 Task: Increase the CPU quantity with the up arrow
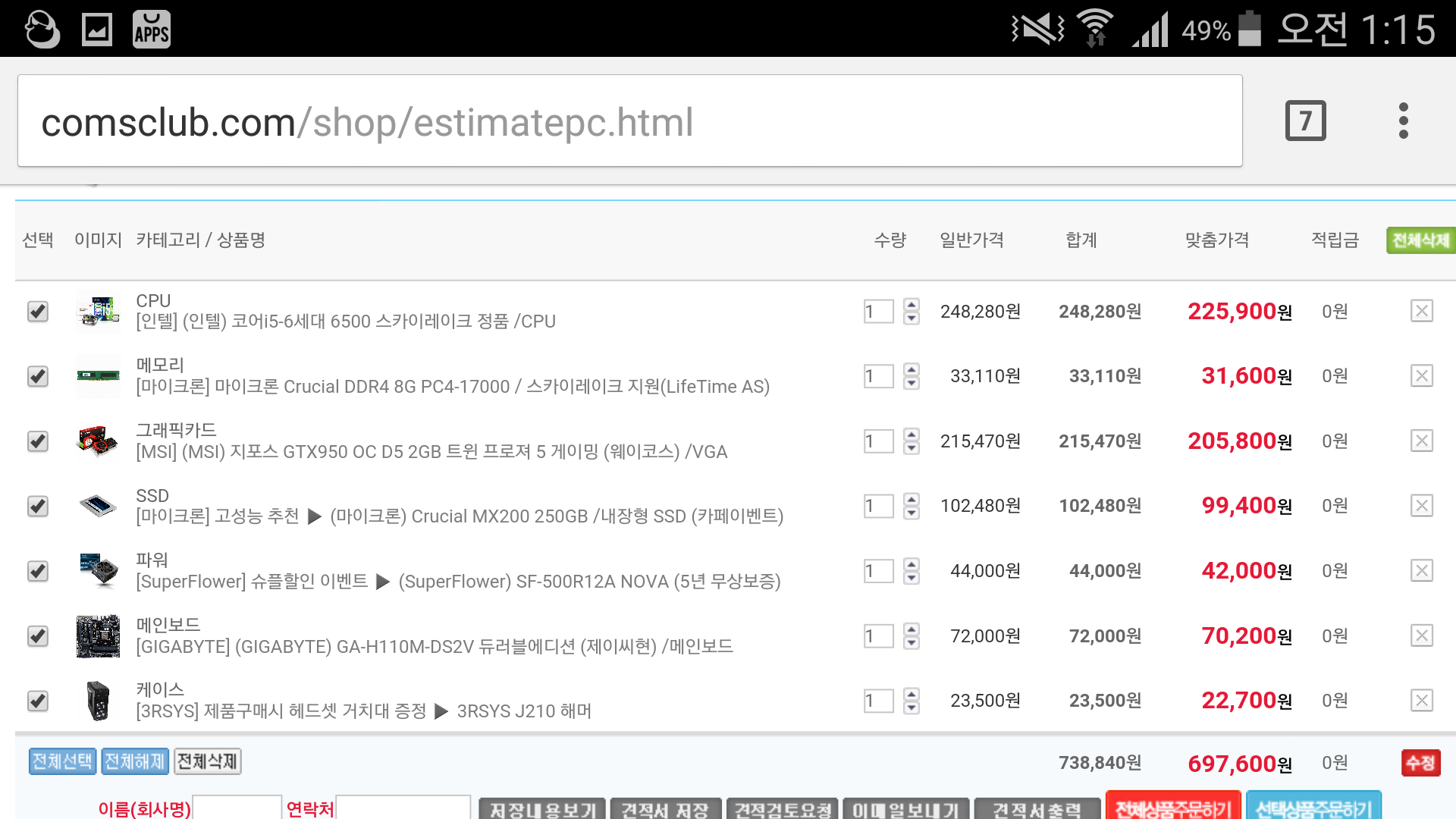[912, 304]
